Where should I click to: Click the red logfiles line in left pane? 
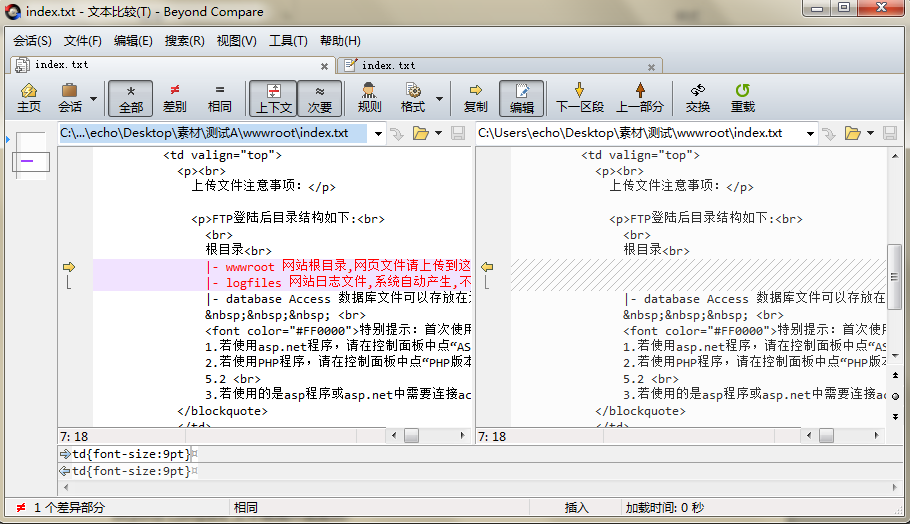(x=282, y=283)
